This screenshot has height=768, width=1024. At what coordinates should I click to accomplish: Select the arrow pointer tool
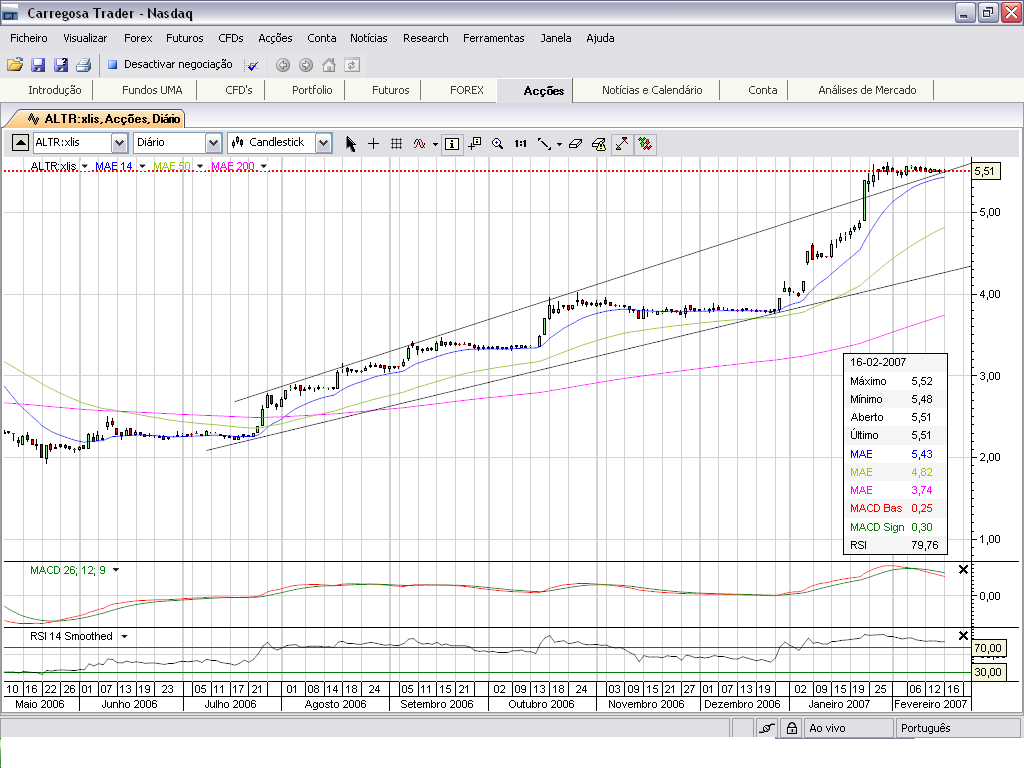coord(351,143)
